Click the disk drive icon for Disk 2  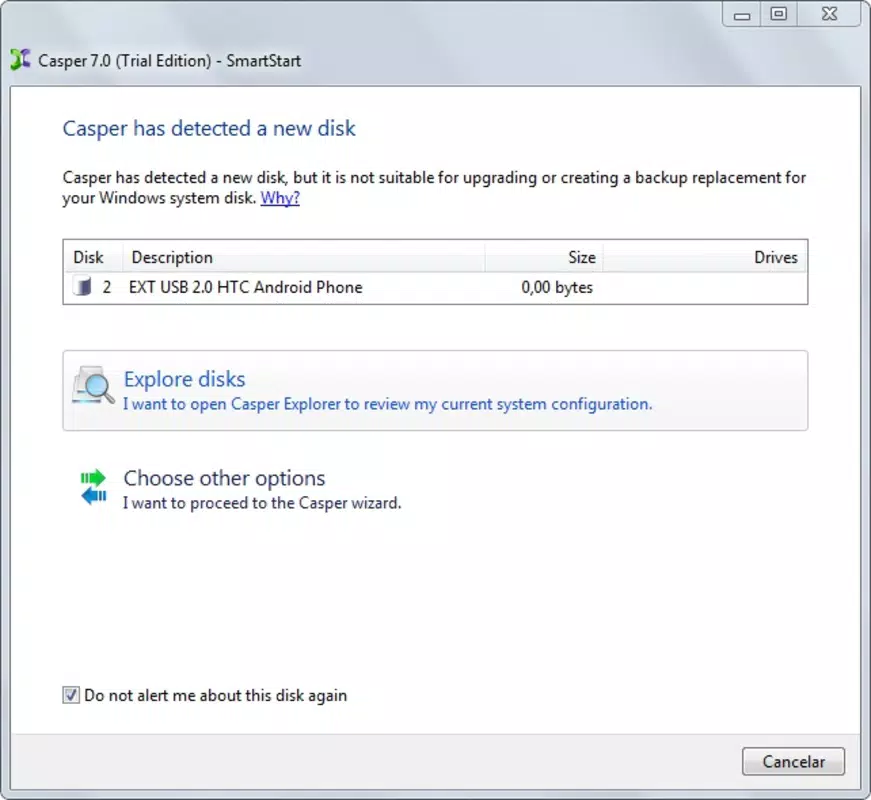pyautogui.click(x=82, y=287)
